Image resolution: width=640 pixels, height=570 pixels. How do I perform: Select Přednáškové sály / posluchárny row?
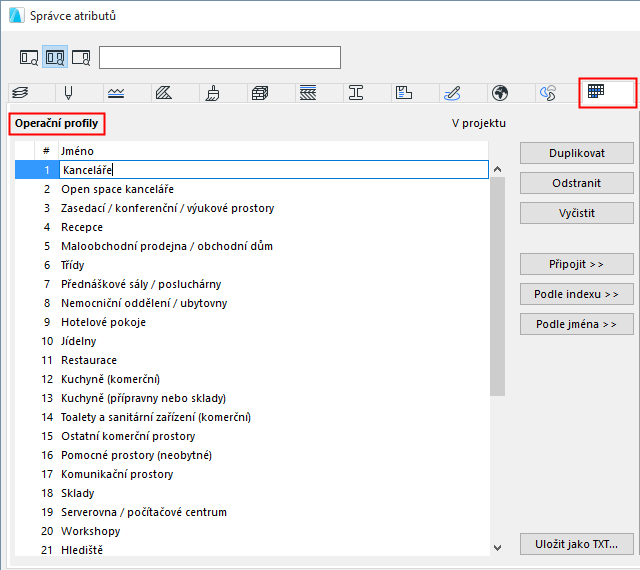point(251,284)
